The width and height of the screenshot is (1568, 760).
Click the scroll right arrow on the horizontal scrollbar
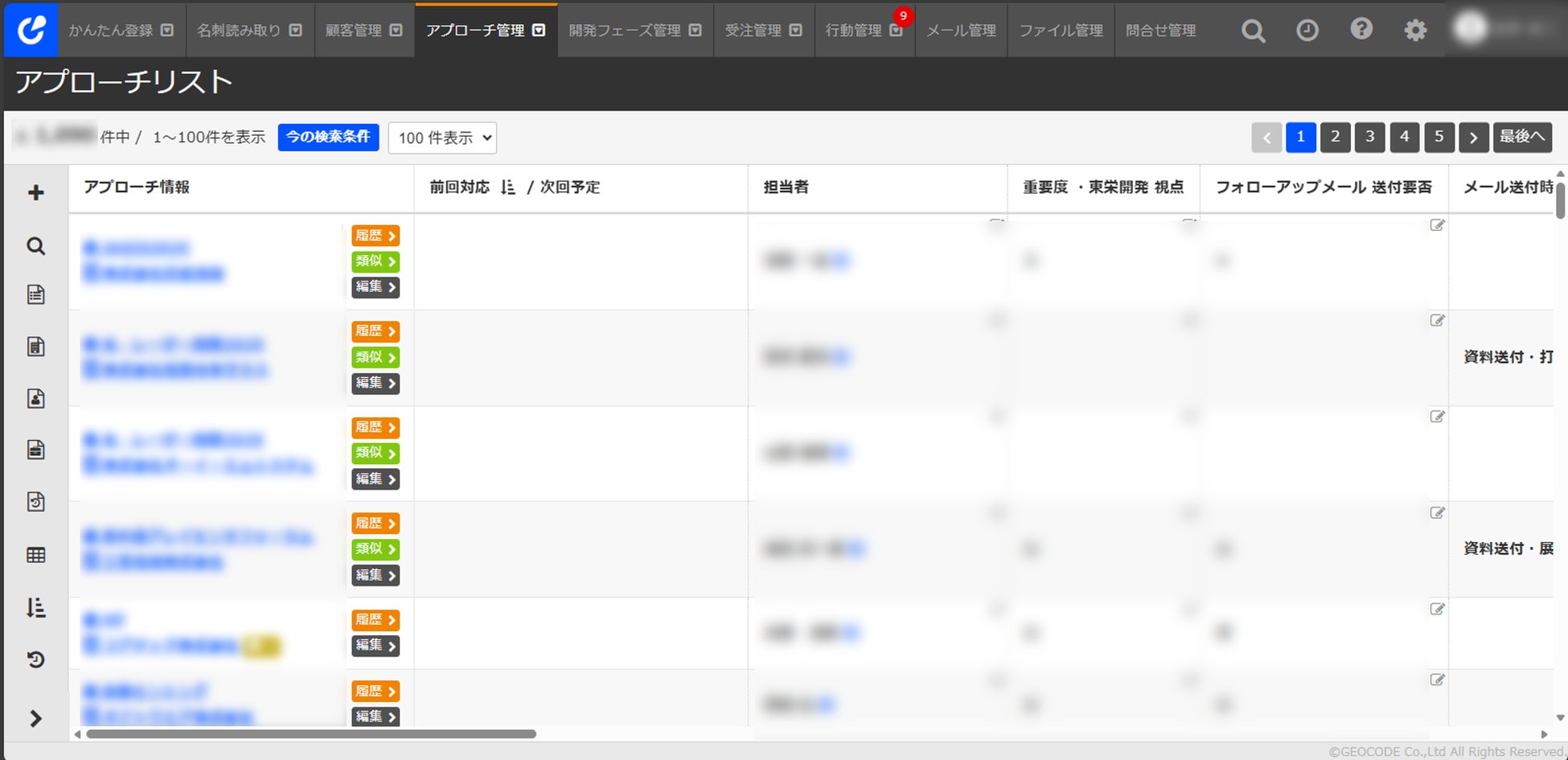click(1543, 734)
